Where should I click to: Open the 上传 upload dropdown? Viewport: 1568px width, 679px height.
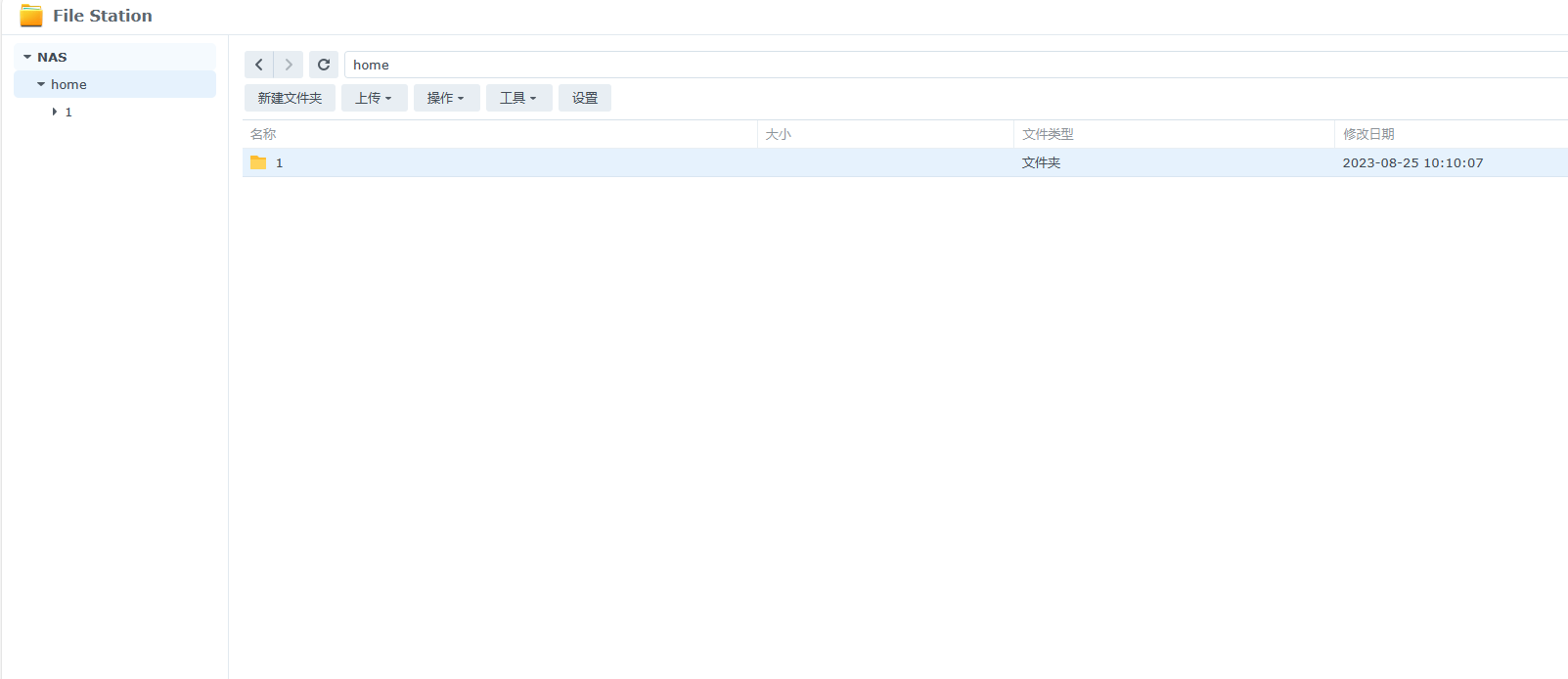(374, 98)
